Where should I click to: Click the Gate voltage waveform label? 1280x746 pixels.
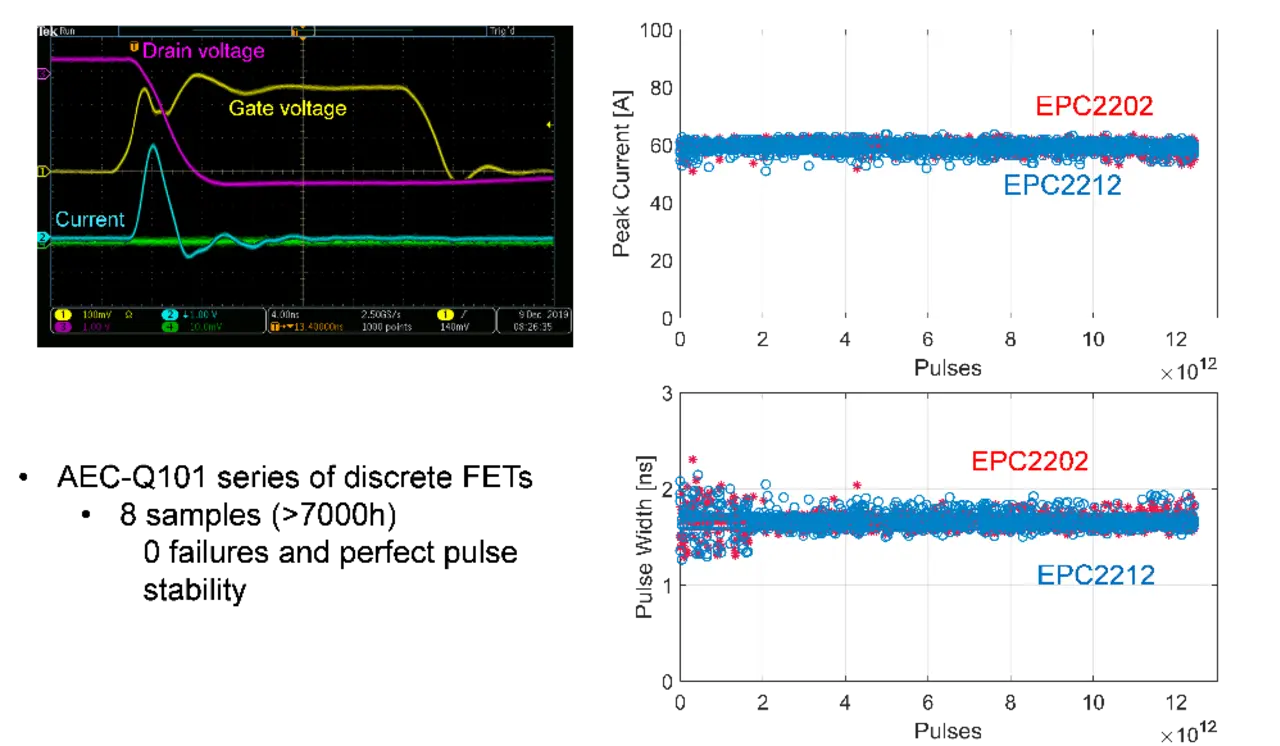click(288, 107)
